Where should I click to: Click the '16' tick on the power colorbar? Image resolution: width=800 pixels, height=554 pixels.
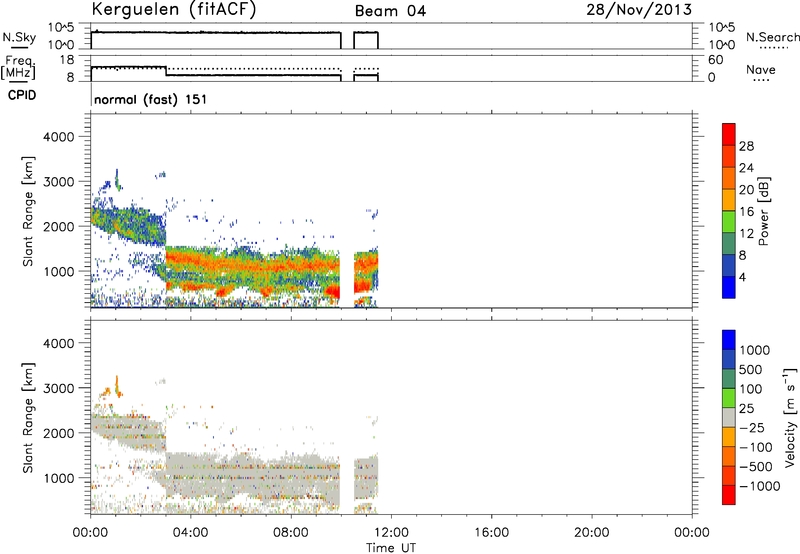coord(746,212)
